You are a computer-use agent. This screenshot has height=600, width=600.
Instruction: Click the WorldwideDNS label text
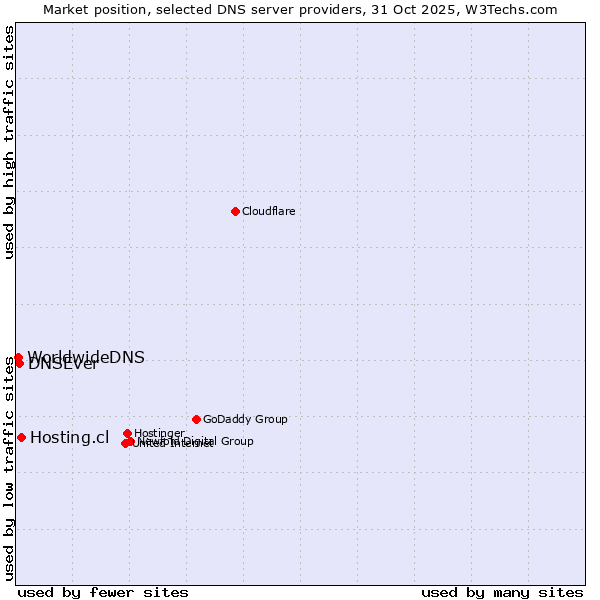[x=86, y=357]
